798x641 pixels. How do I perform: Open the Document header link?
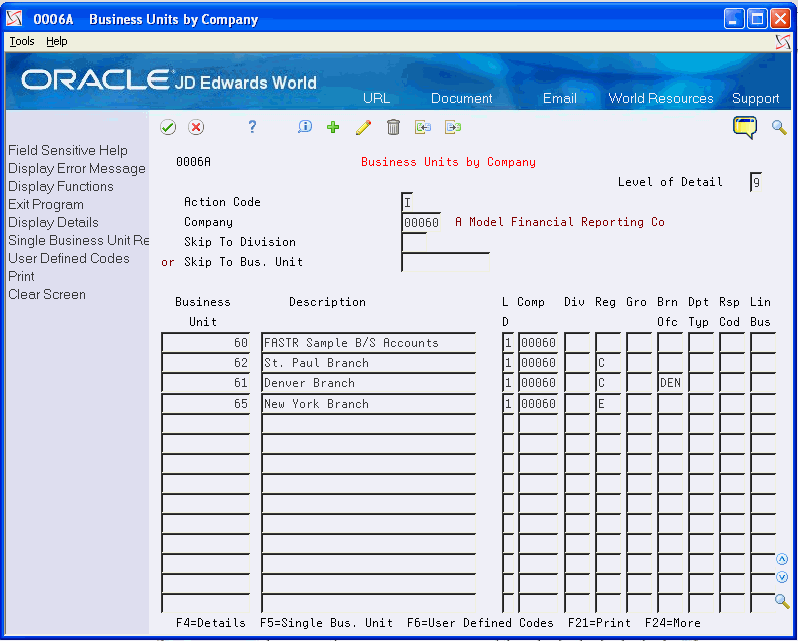(462, 98)
